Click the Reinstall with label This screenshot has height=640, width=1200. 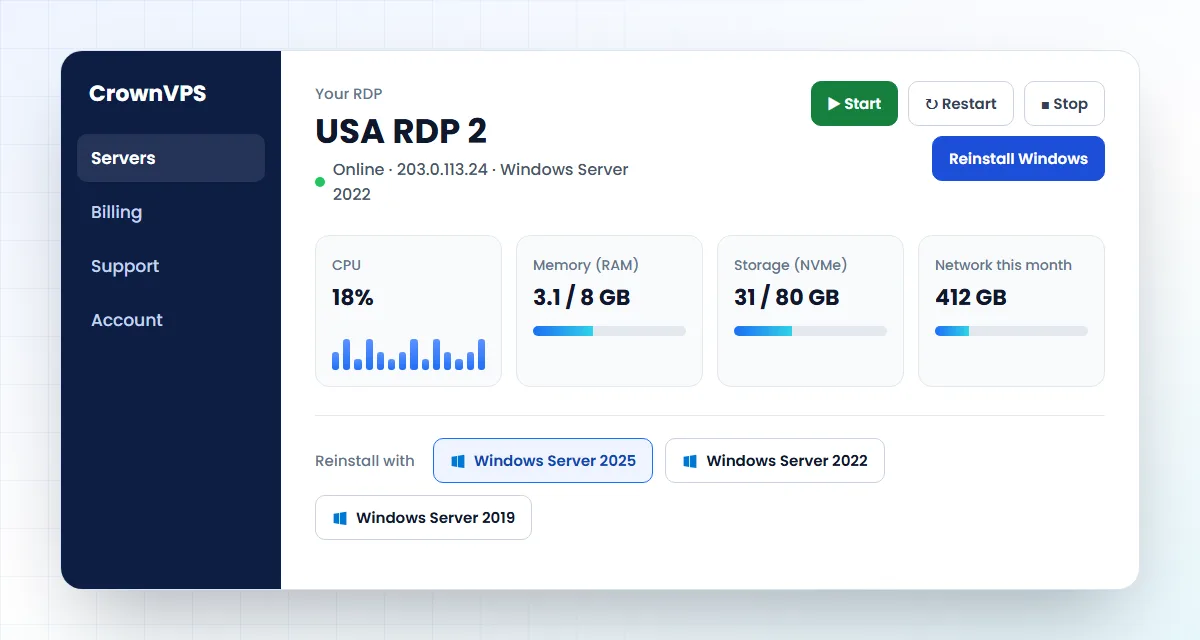click(x=365, y=461)
